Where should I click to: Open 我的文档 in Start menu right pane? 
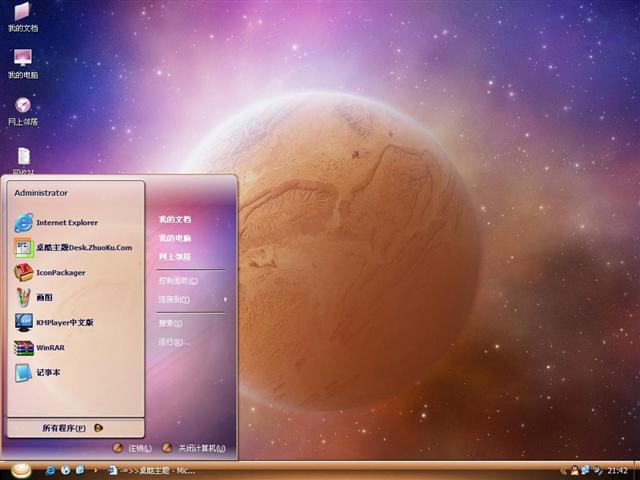(174, 219)
